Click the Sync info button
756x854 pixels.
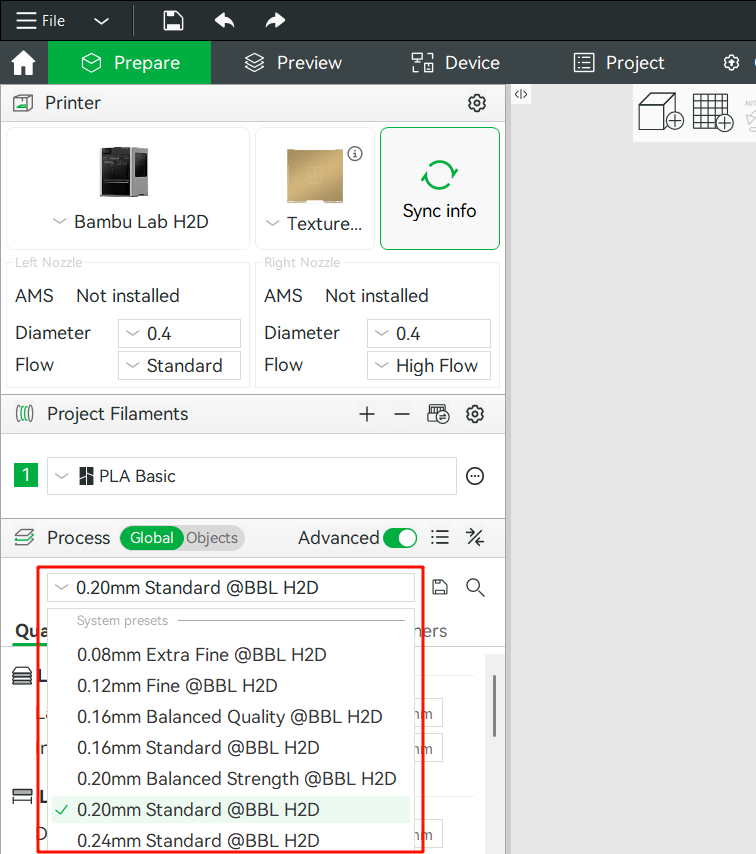pyautogui.click(x=439, y=188)
